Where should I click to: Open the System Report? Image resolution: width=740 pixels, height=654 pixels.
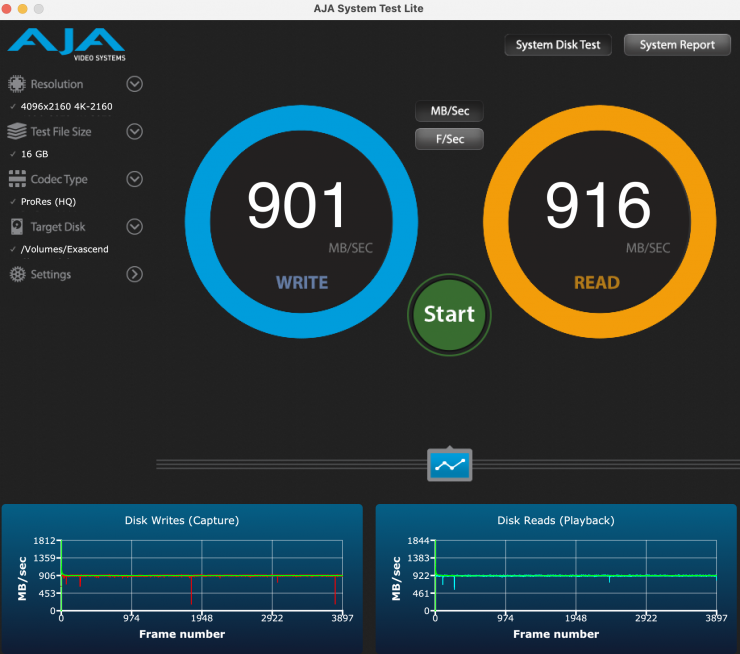[x=677, y=45]
